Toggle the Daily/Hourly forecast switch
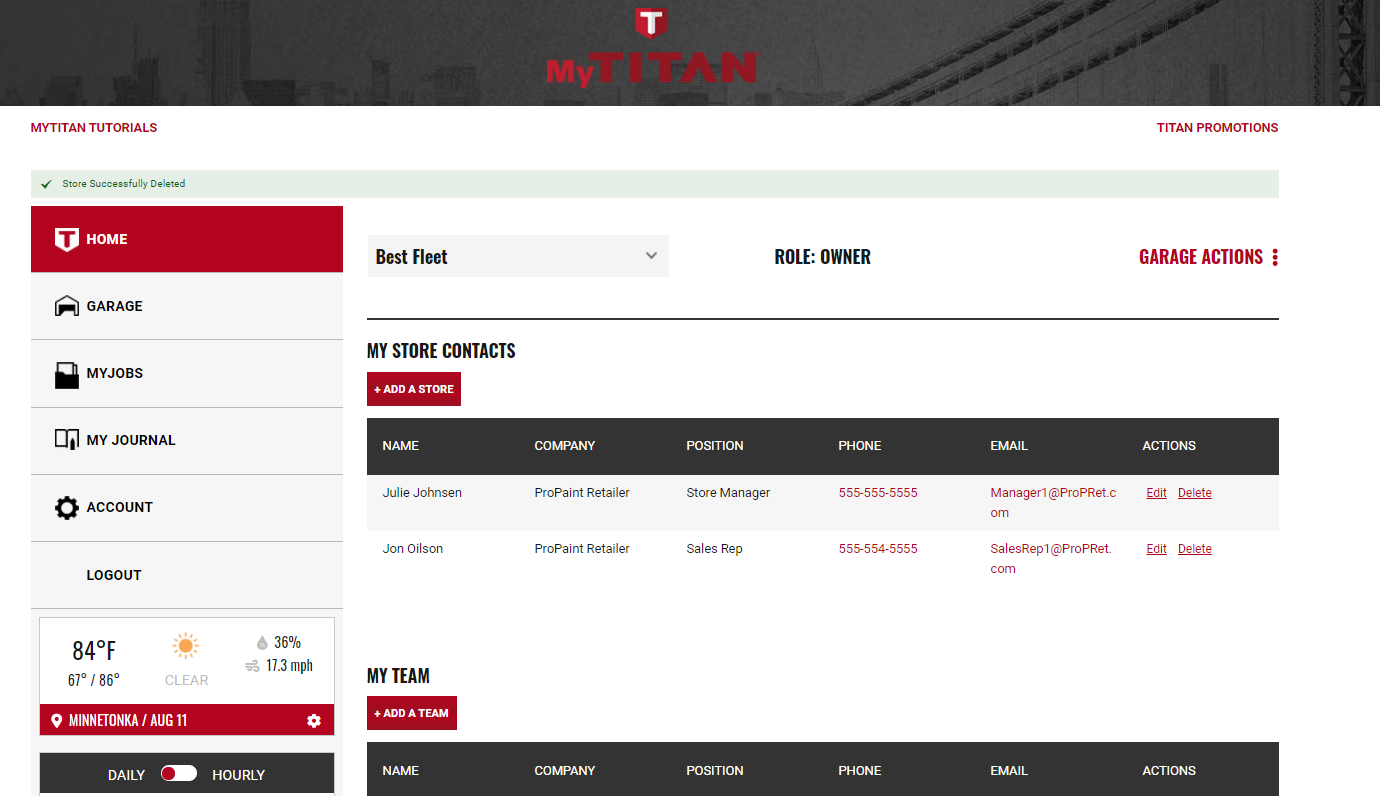This screenshot has height=796, width=1380. tap(179, 774)
